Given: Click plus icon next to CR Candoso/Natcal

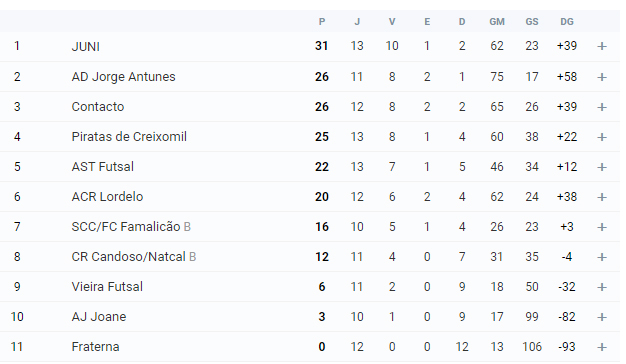Looking at the screenshot, I should pos(602,257).
